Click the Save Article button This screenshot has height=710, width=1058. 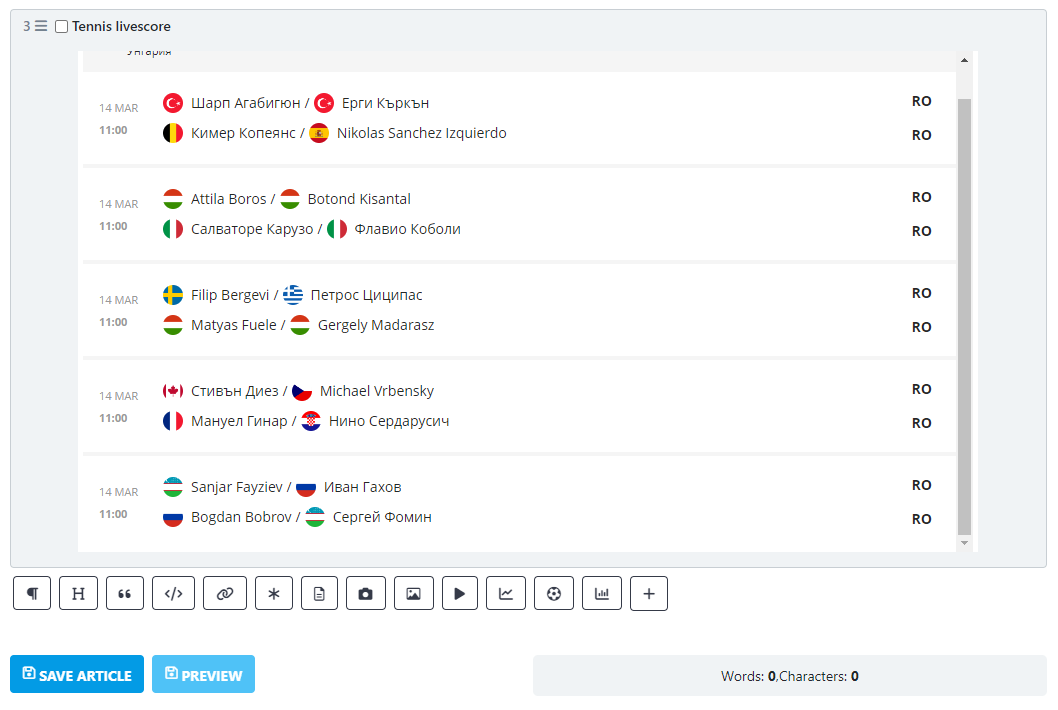(77, 674)
